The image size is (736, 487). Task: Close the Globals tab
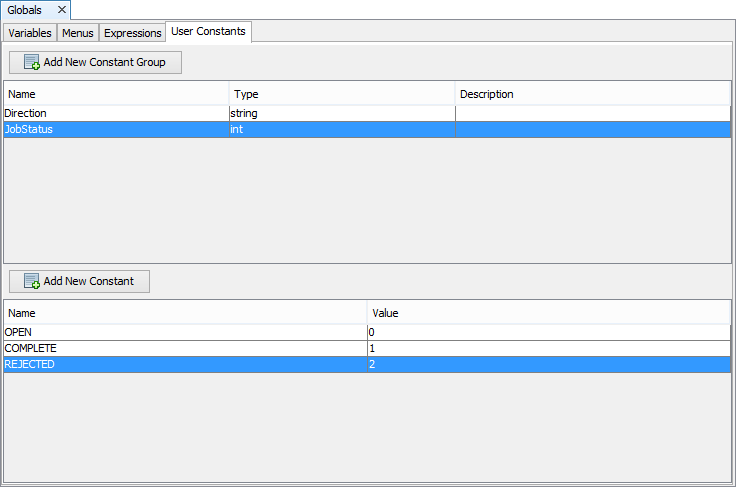[x=61, y=9]
